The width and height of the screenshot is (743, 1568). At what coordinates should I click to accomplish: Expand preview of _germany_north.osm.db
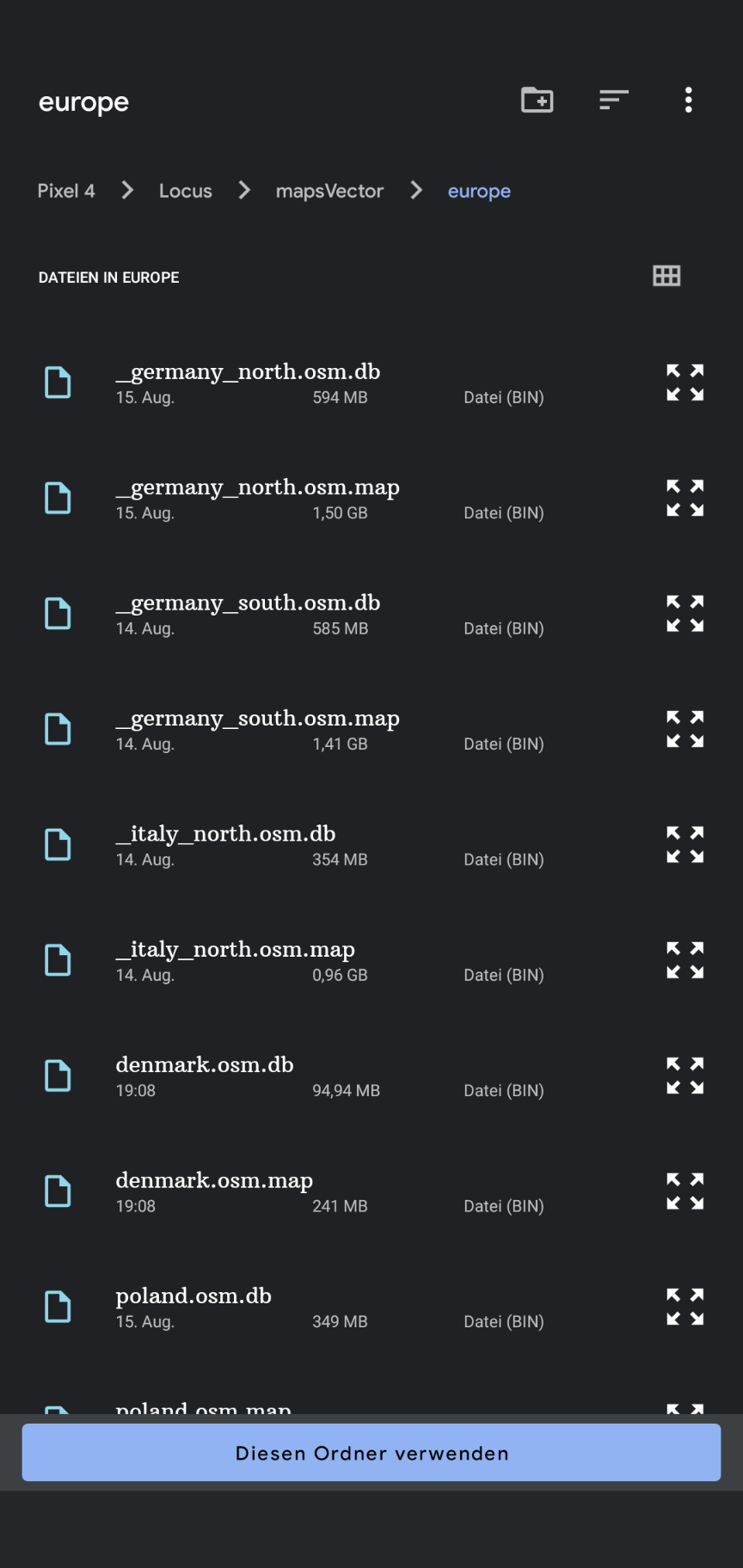pos(685,383)
